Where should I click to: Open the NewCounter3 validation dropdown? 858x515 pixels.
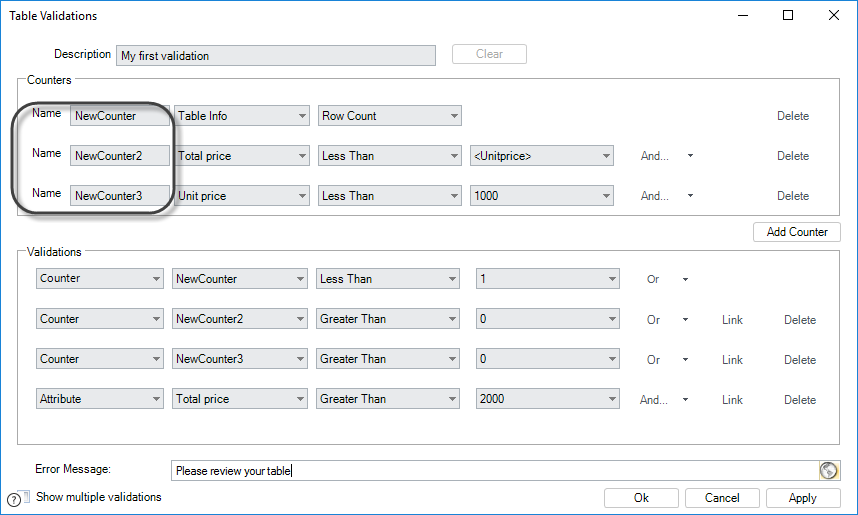[240, 358]
